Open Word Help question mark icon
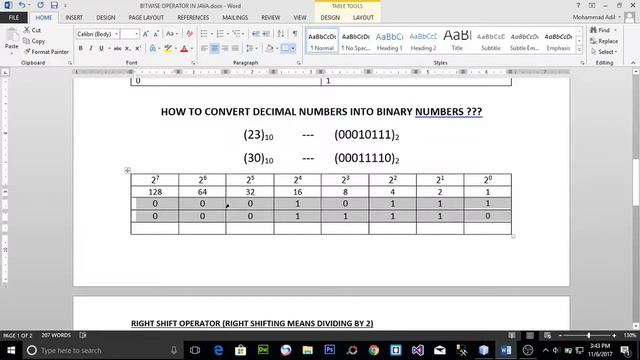 (578, 6)
